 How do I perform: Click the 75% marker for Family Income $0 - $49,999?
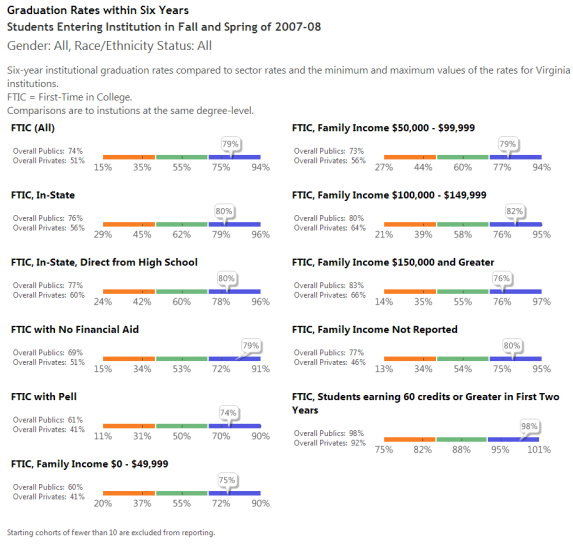(227, 480)
